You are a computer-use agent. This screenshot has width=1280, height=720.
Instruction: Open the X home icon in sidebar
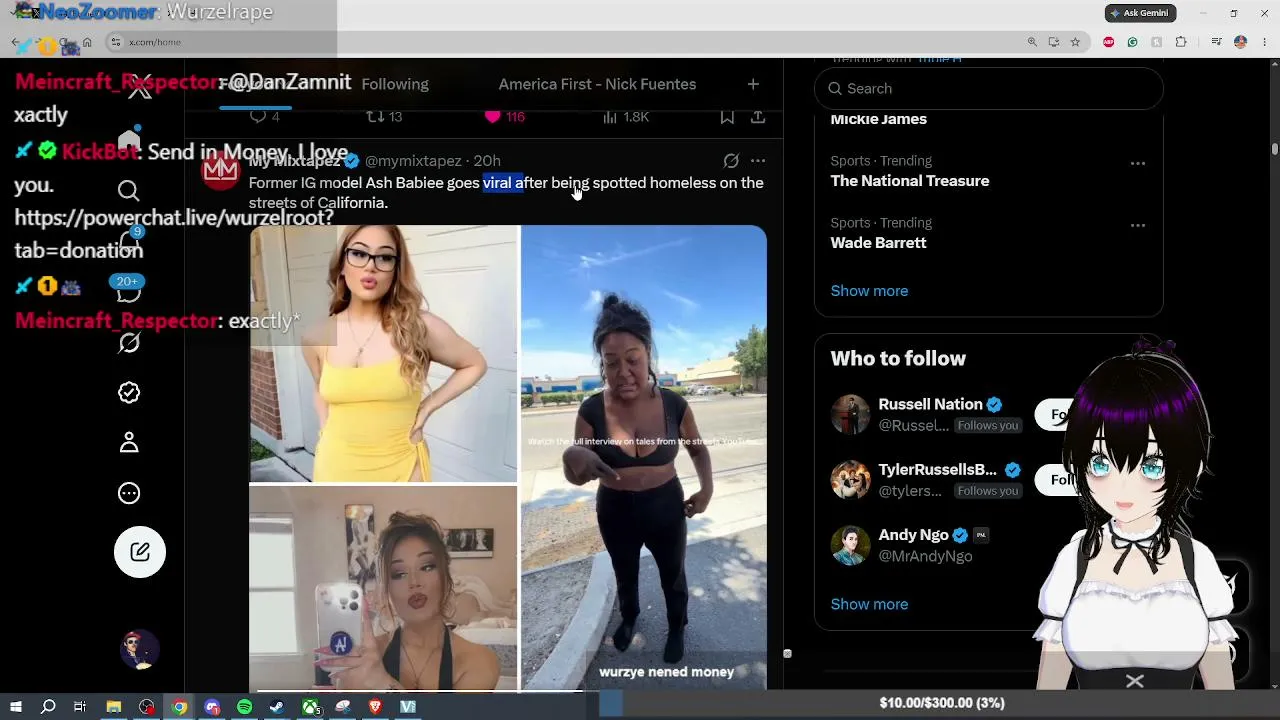[129, 138]
